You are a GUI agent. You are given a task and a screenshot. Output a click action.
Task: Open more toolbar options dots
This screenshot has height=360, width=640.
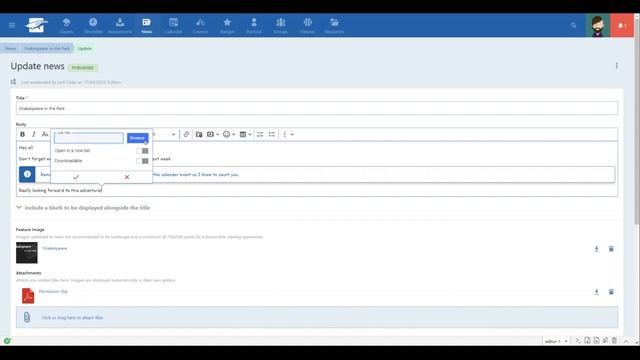(x=285, y=134)
